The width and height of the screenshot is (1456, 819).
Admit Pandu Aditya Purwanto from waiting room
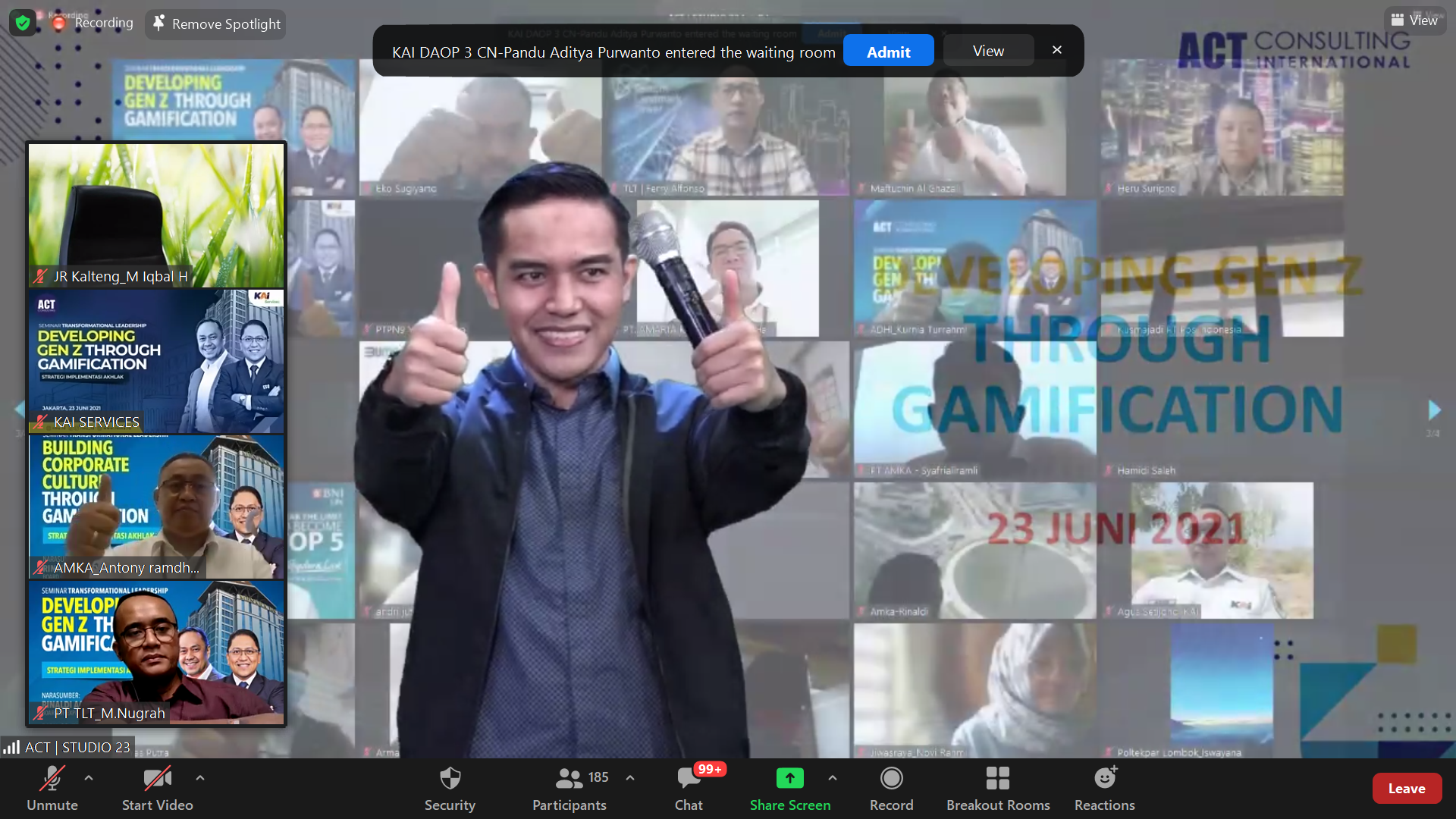coord(888,52)
